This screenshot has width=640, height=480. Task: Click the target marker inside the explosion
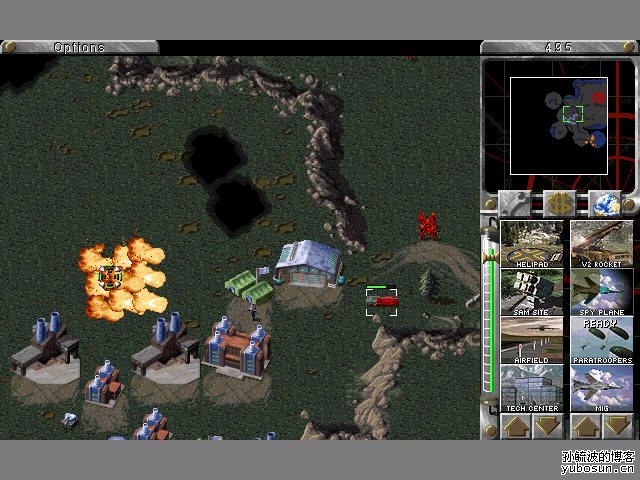point(110,278)
